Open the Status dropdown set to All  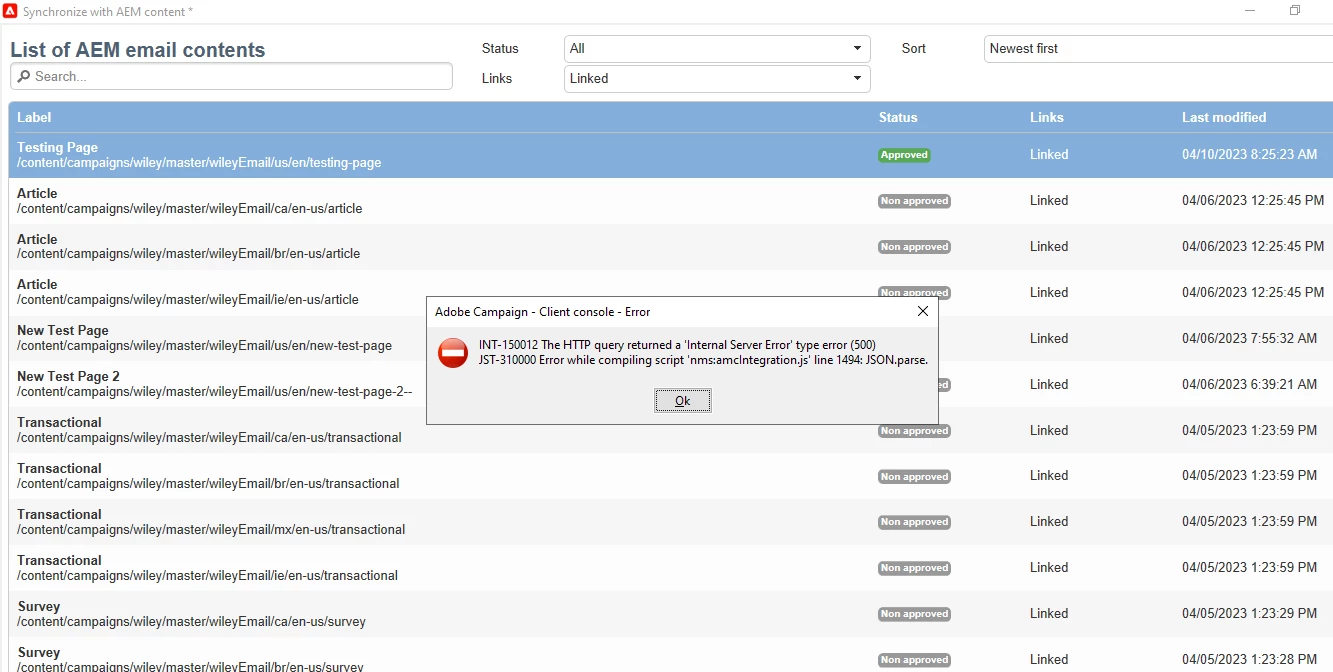(717, 48)
